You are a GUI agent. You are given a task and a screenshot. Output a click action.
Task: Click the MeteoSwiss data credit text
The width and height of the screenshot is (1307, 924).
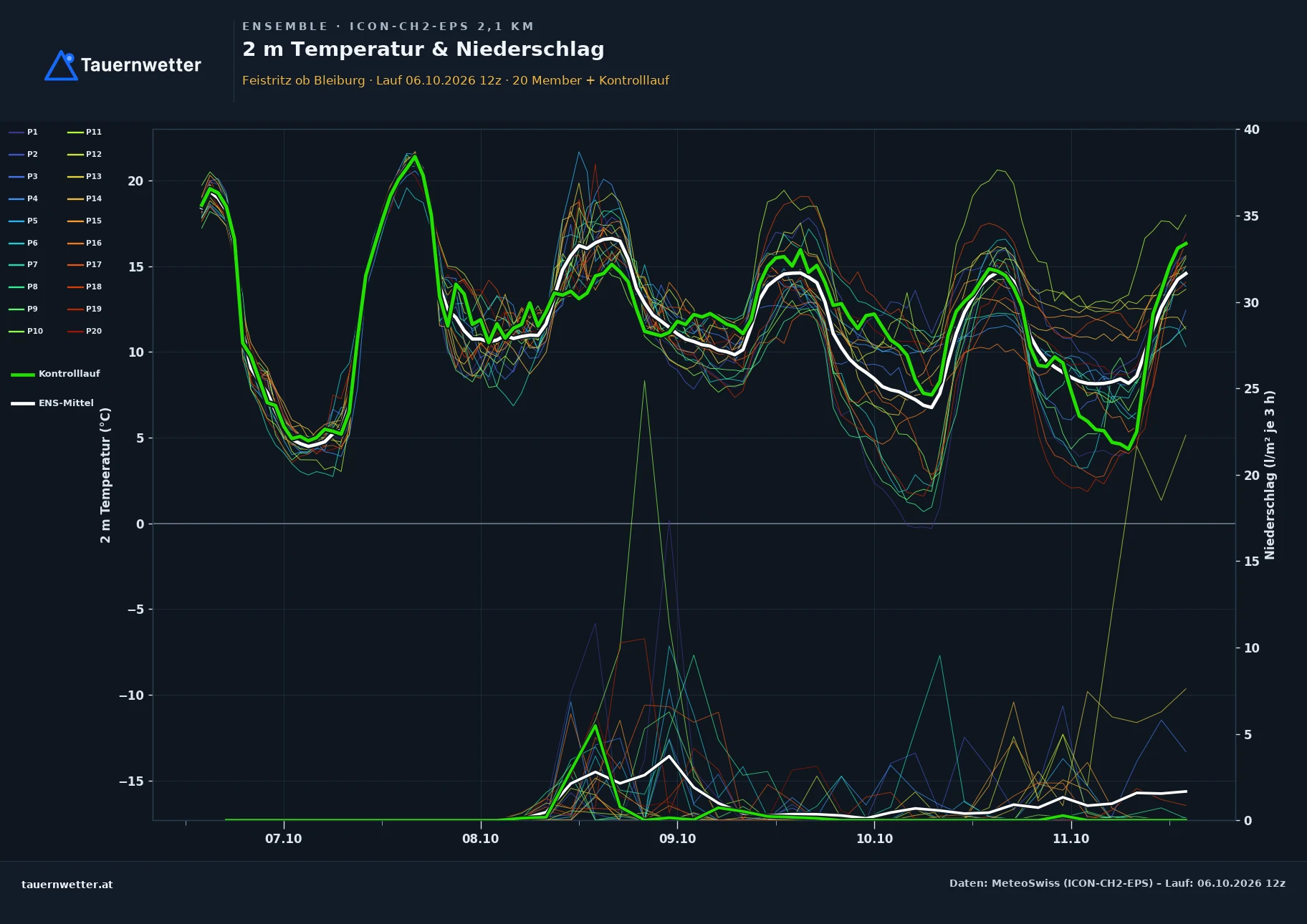[x=1117, y=883]
